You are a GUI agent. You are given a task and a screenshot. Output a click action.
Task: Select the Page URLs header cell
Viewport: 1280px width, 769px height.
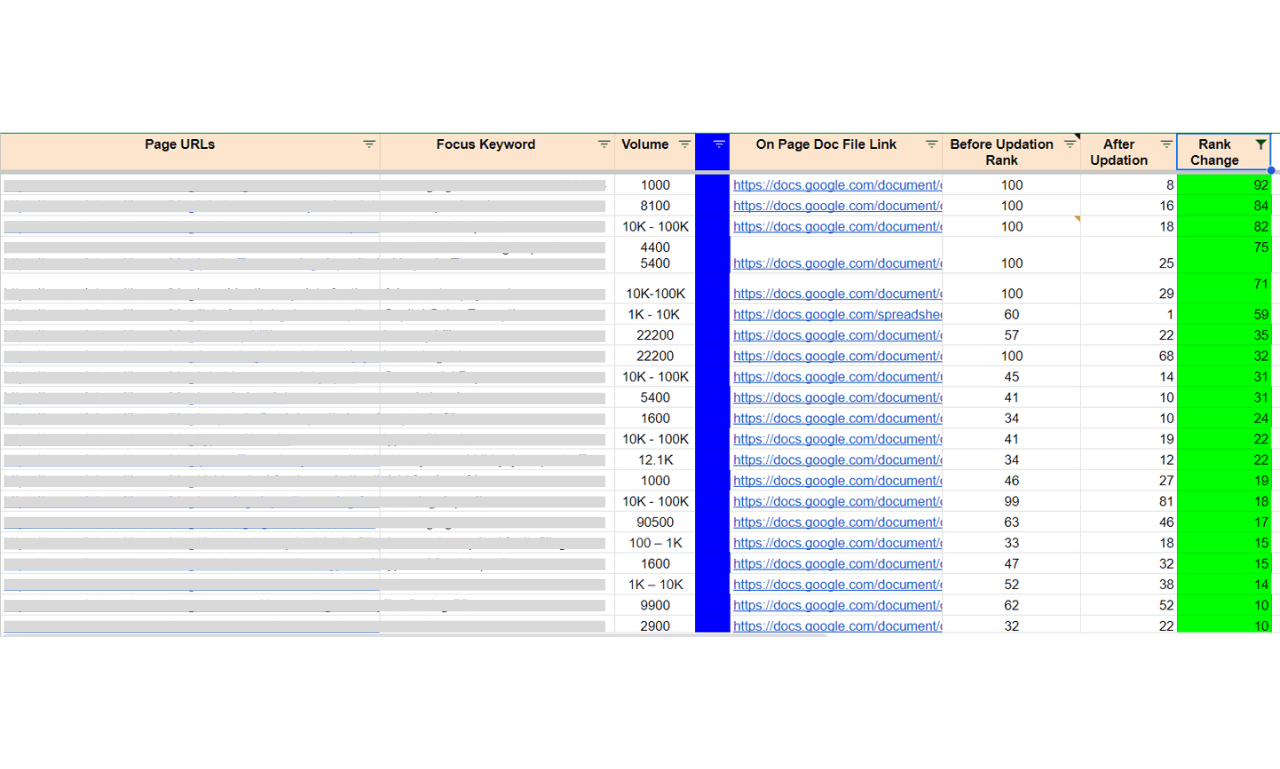point(190,152)
